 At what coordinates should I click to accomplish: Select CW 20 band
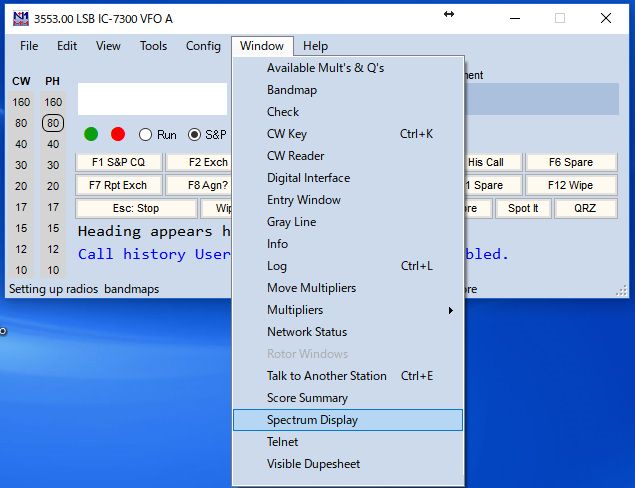(x=21, y=186)
